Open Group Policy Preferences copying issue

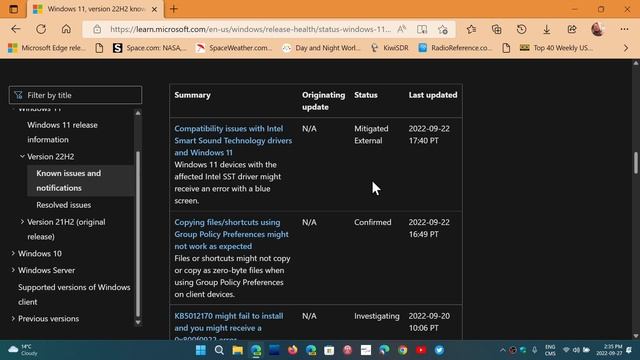[x=231, y=234]
